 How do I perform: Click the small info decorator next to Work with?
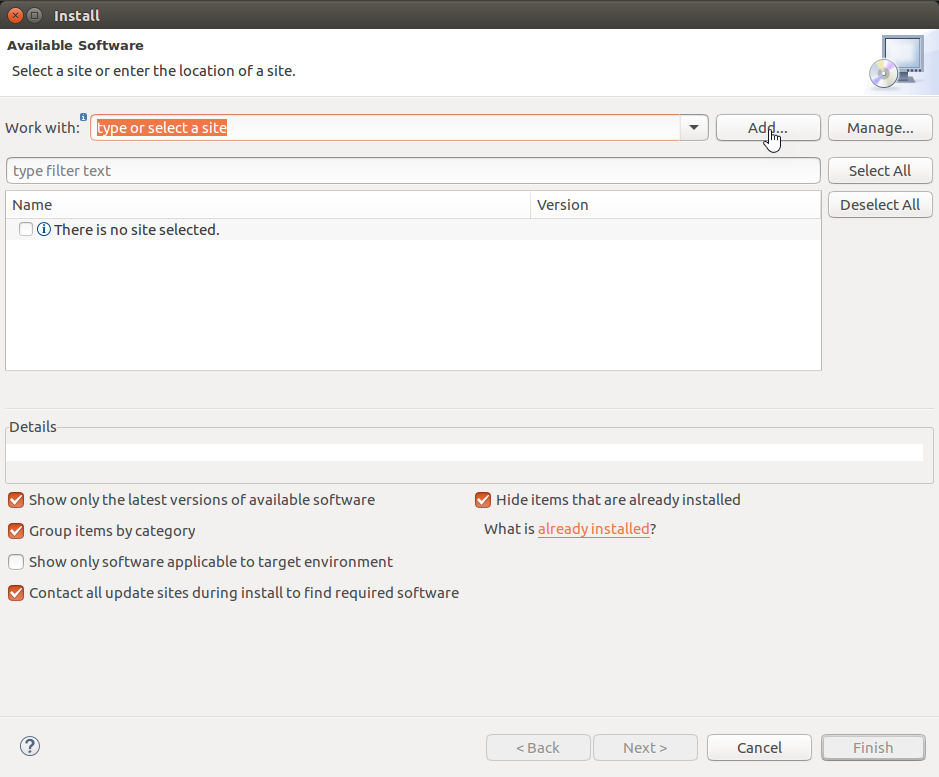pos(83,117)
